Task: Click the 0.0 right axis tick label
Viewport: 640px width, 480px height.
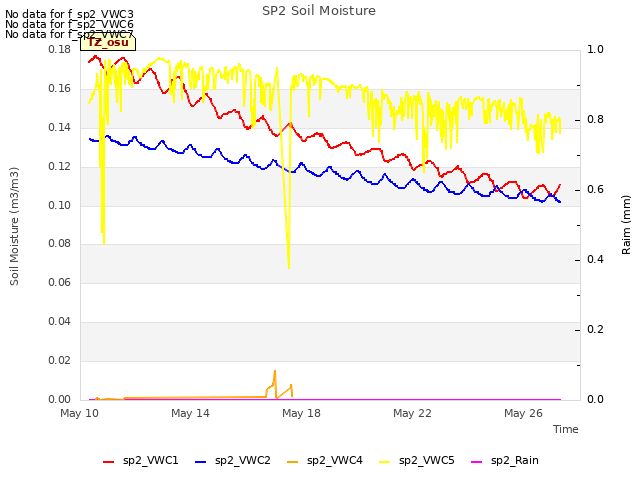Action: coord(595,399)
